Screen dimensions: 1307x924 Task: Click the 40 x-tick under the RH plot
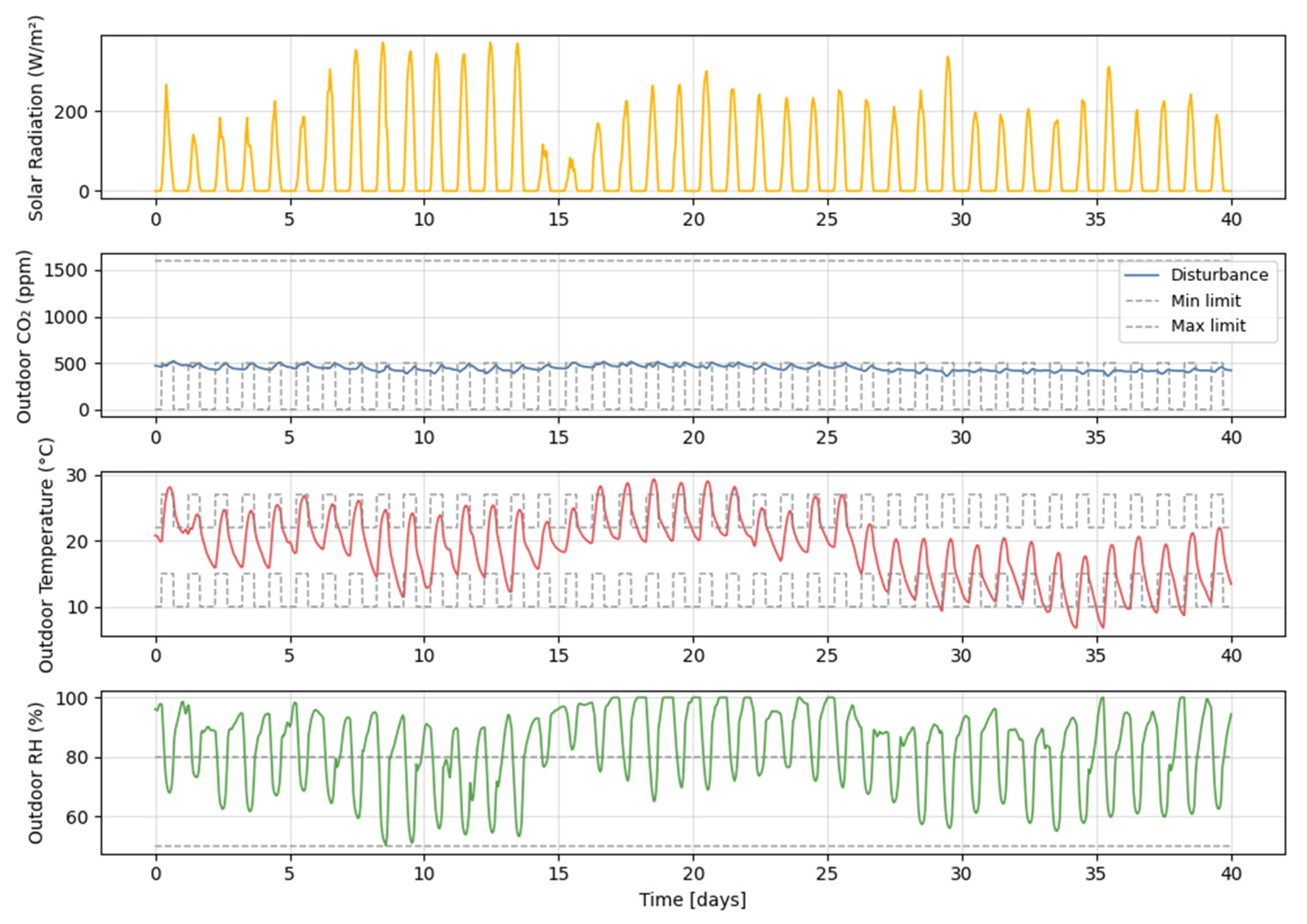coord(1231,873)
